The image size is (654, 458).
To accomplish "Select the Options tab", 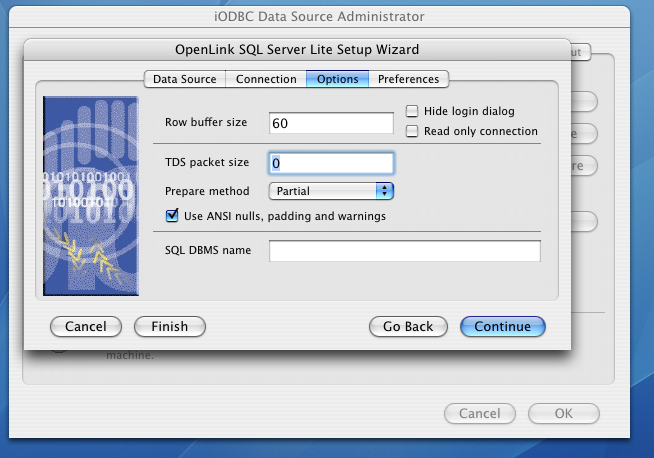I will click(x=337, y=79).
